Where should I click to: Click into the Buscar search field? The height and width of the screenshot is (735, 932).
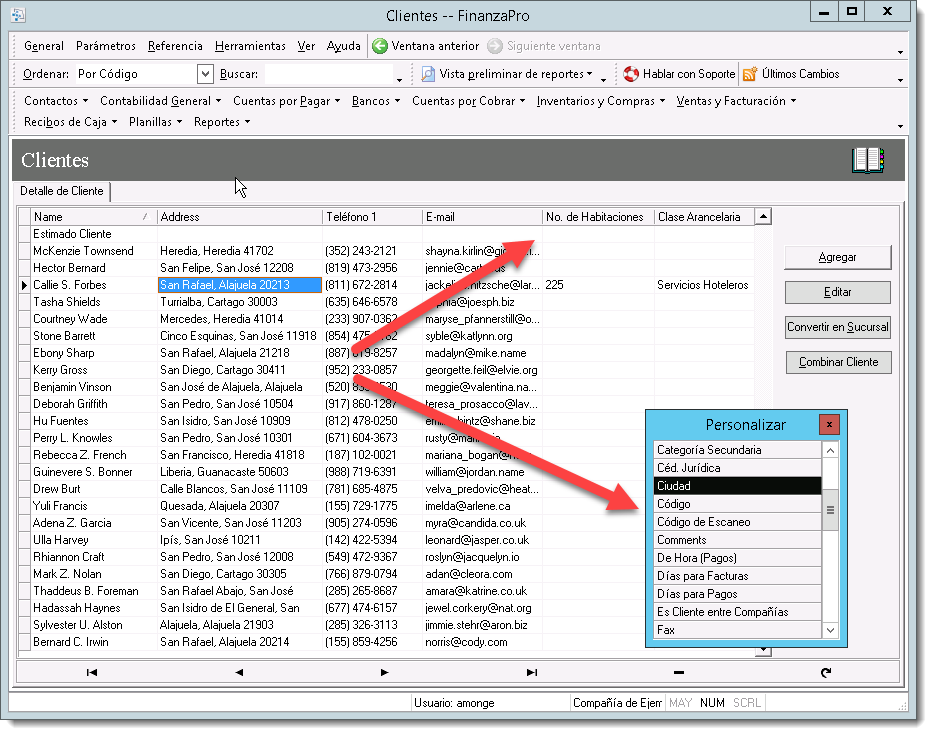tap(329, 74)
